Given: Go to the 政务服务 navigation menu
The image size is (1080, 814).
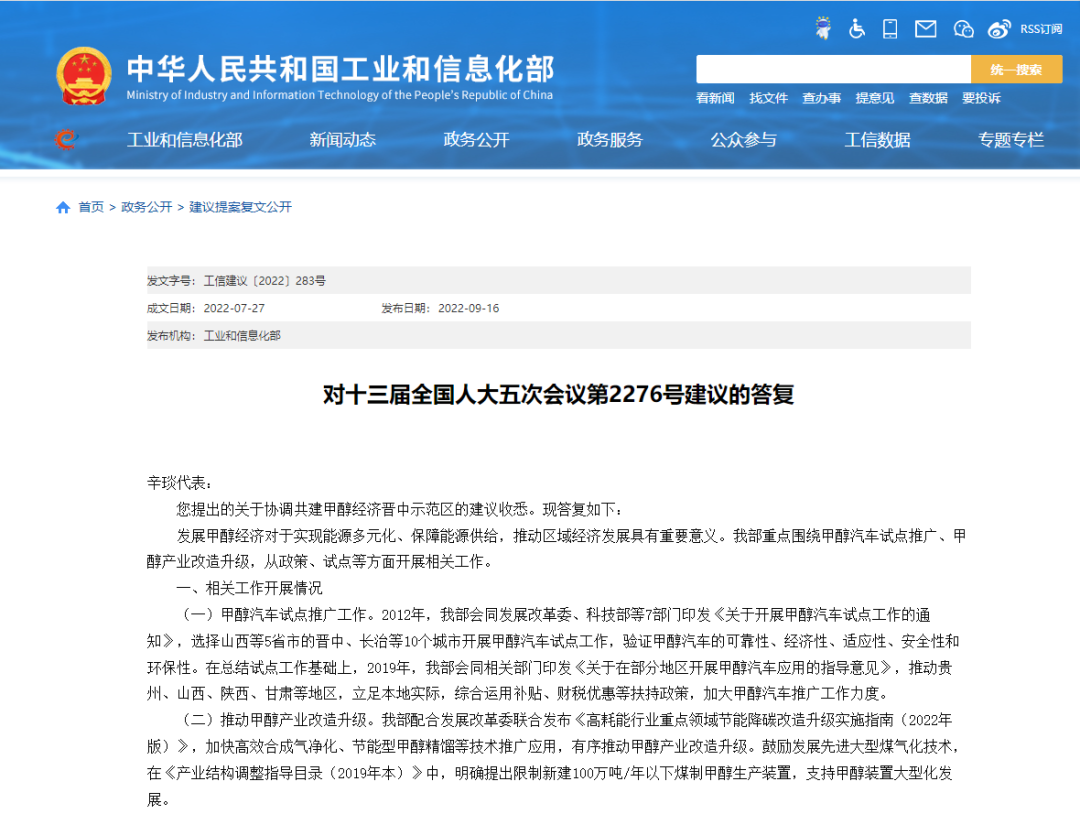Looking at the screenshot, I should click(x=610, y=140).
